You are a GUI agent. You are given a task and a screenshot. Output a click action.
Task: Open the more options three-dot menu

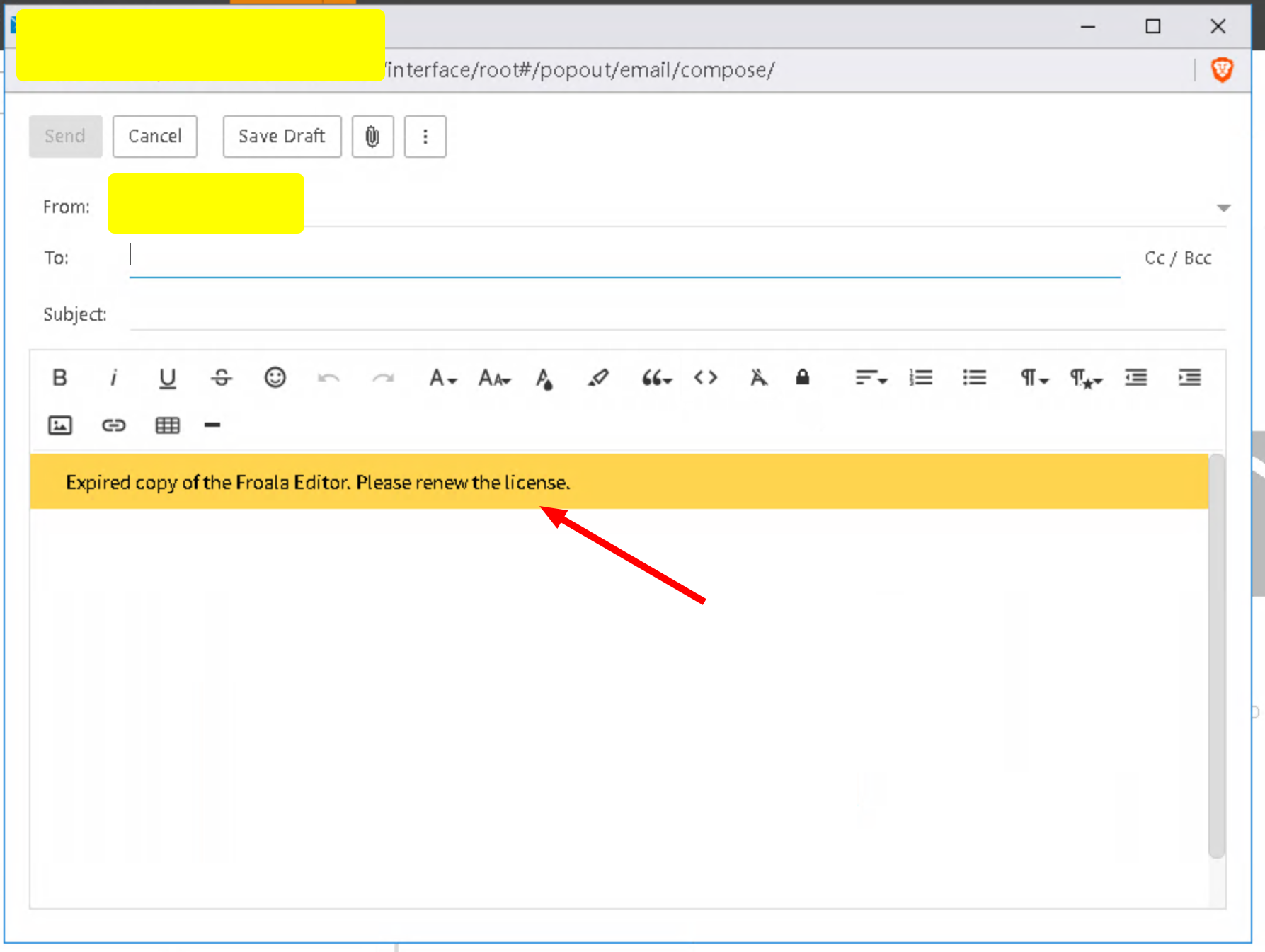pos(425,136)
